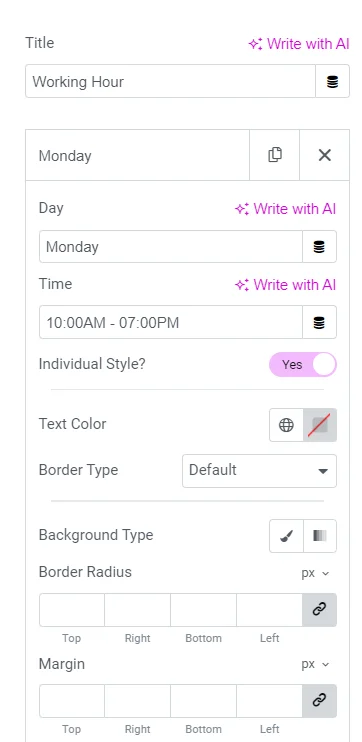362x742 pixels.
Task: Click dynamic tags icon in Title field
Action: point(332,81)
